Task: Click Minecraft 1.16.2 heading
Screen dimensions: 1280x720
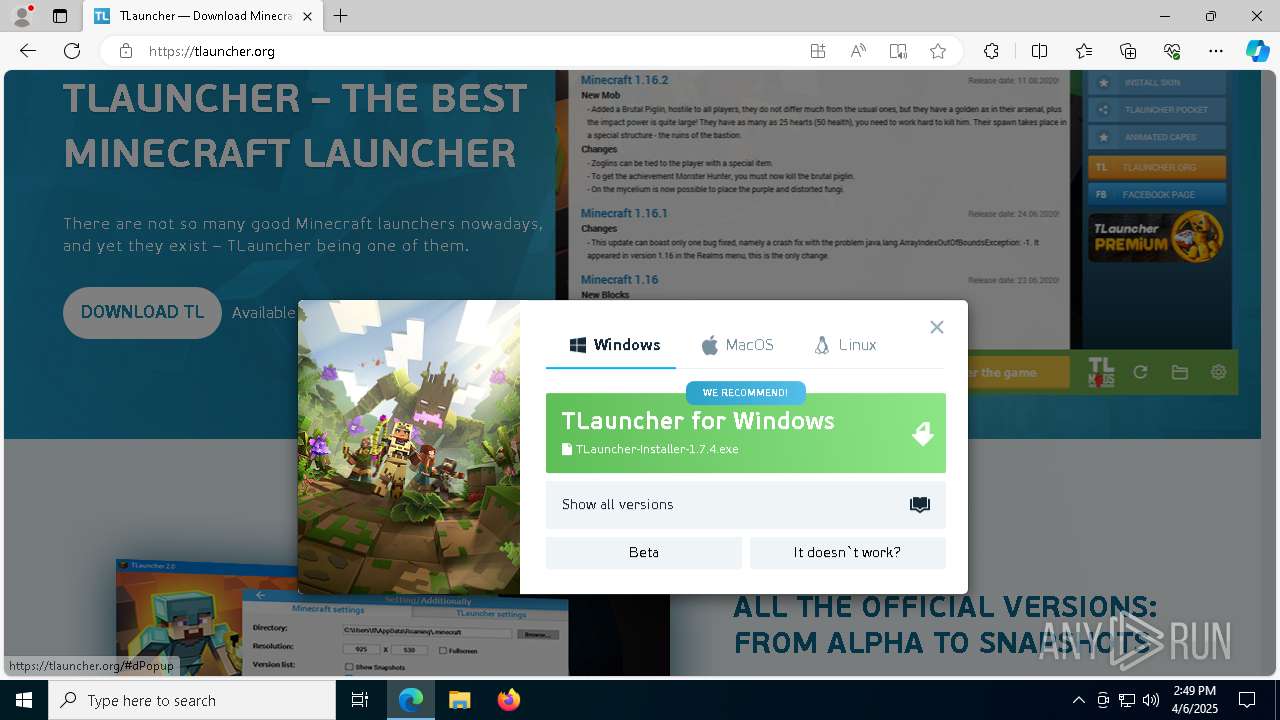Action: click(x=624, y=80)
